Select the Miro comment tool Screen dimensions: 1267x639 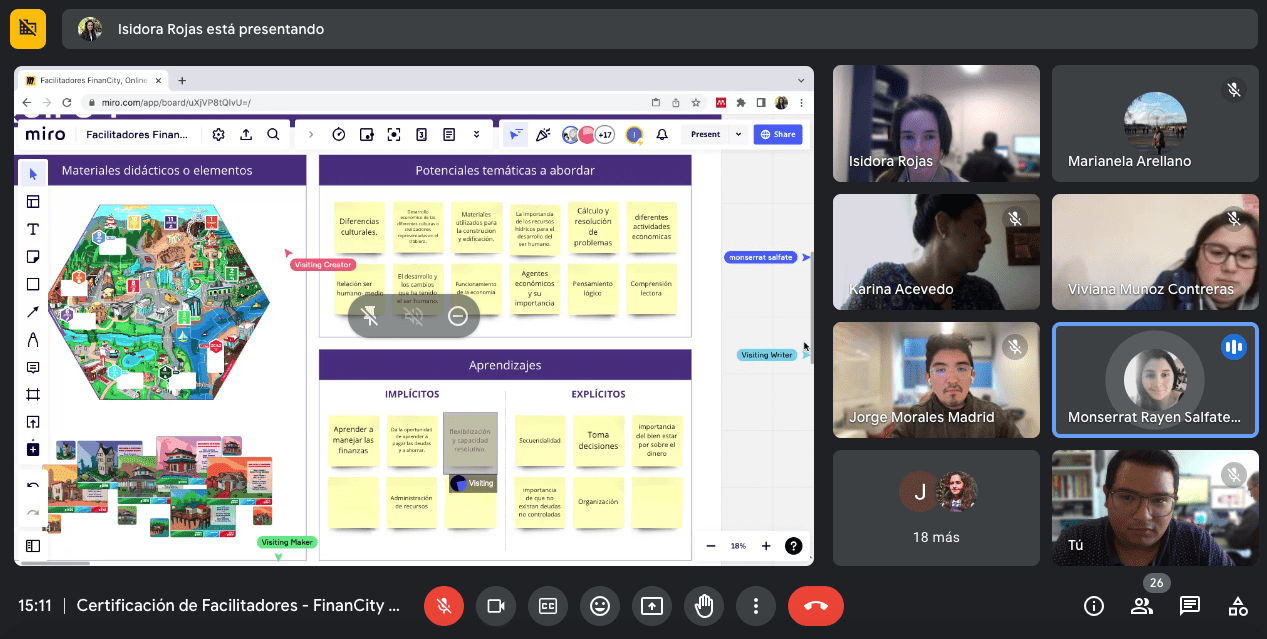[33, 367]
